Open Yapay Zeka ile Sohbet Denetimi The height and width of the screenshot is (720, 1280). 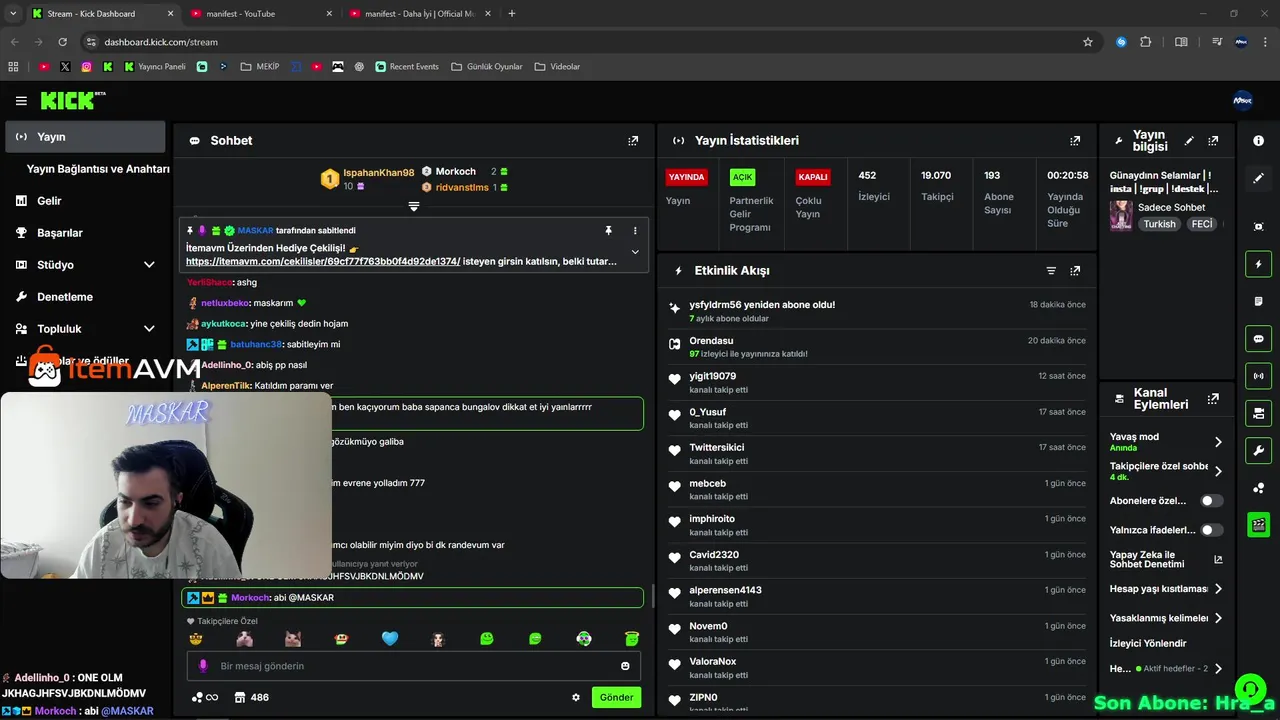pyautogui.click(x=1166, y=560)
